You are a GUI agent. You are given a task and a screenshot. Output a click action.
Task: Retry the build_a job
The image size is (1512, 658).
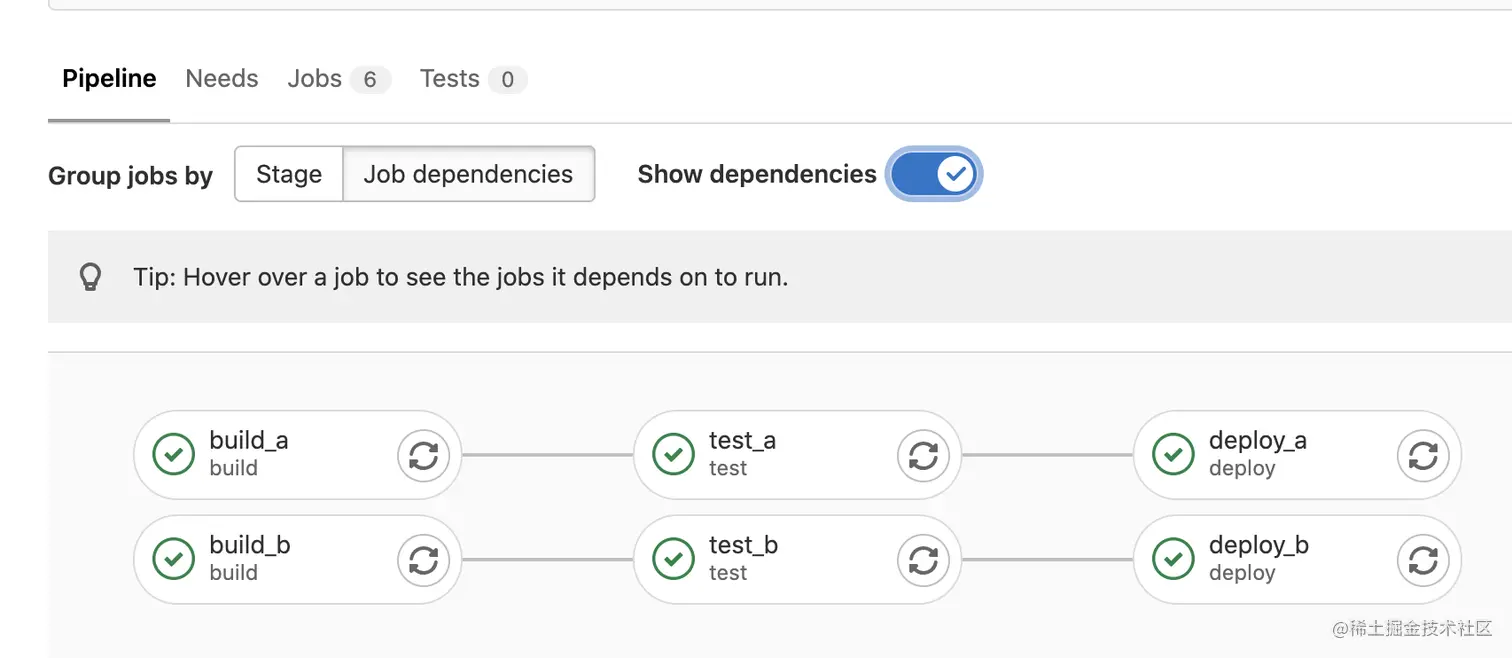424,456
